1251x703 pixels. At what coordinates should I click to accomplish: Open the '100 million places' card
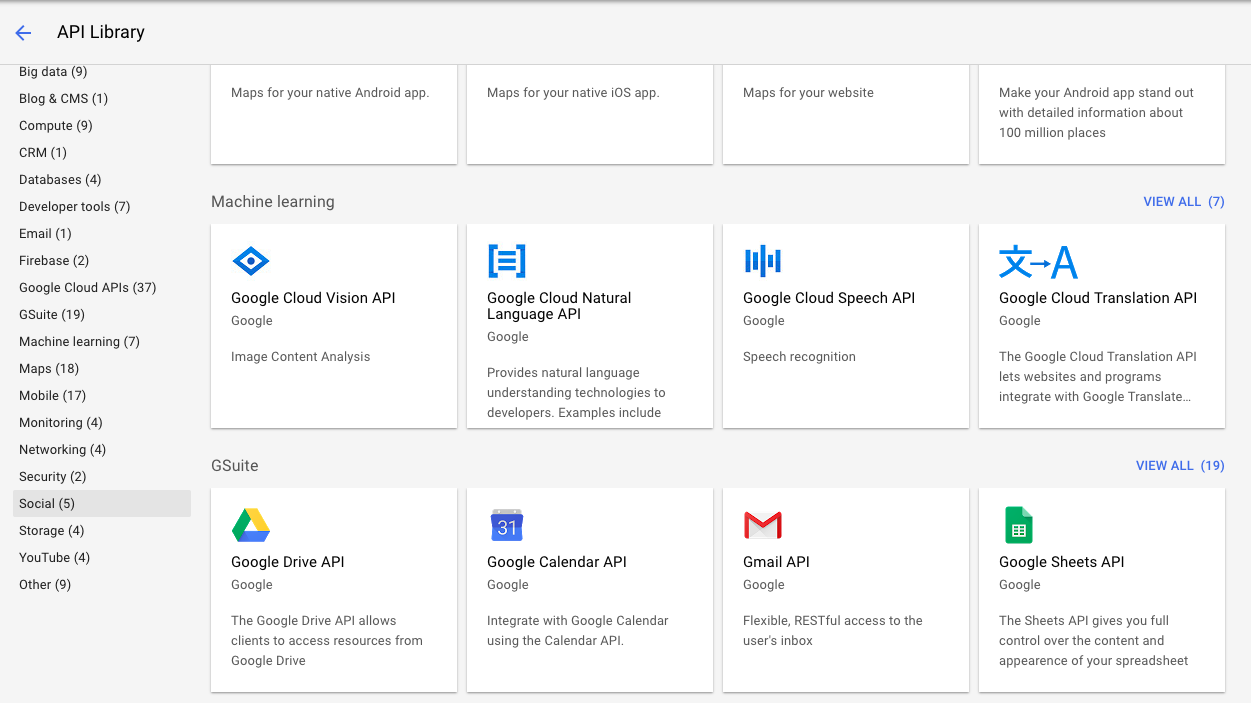(x=1102, y=114)
